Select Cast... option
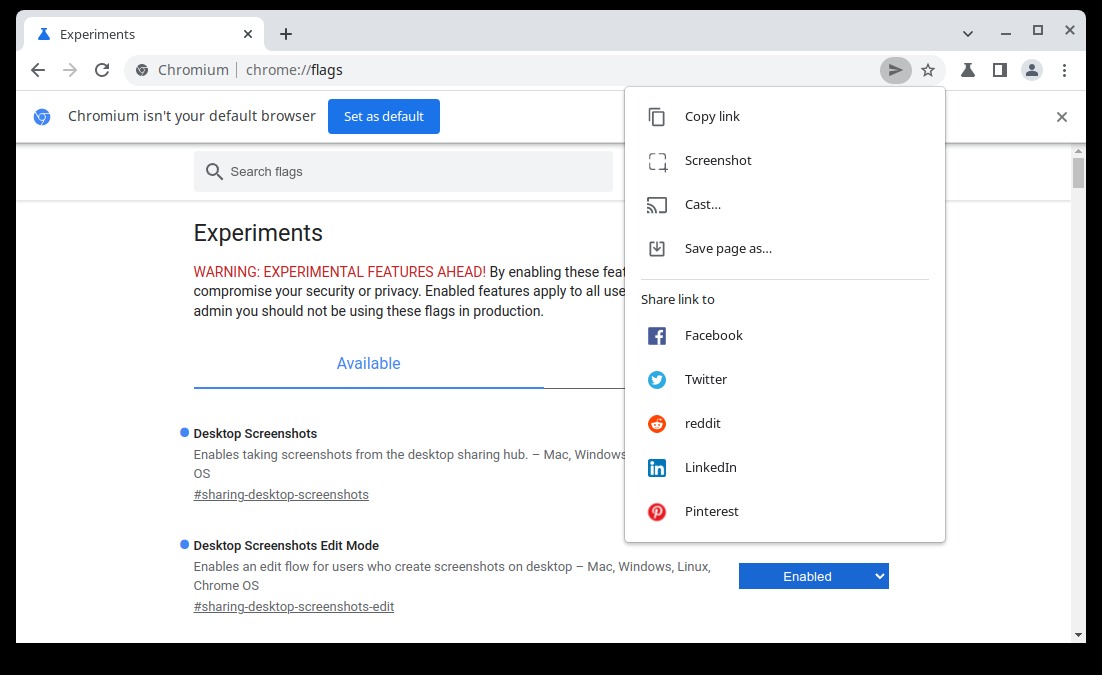 [702, 205]
